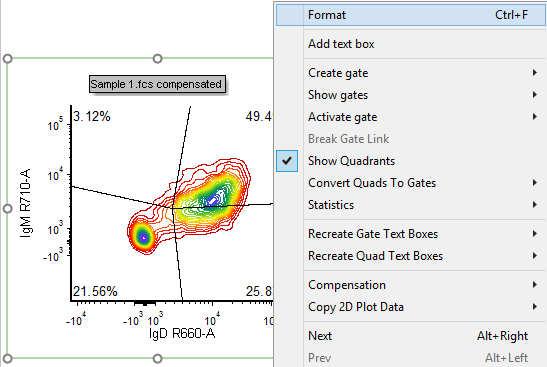Select the 3.12% quadrant label

click(x=92, y=117)
